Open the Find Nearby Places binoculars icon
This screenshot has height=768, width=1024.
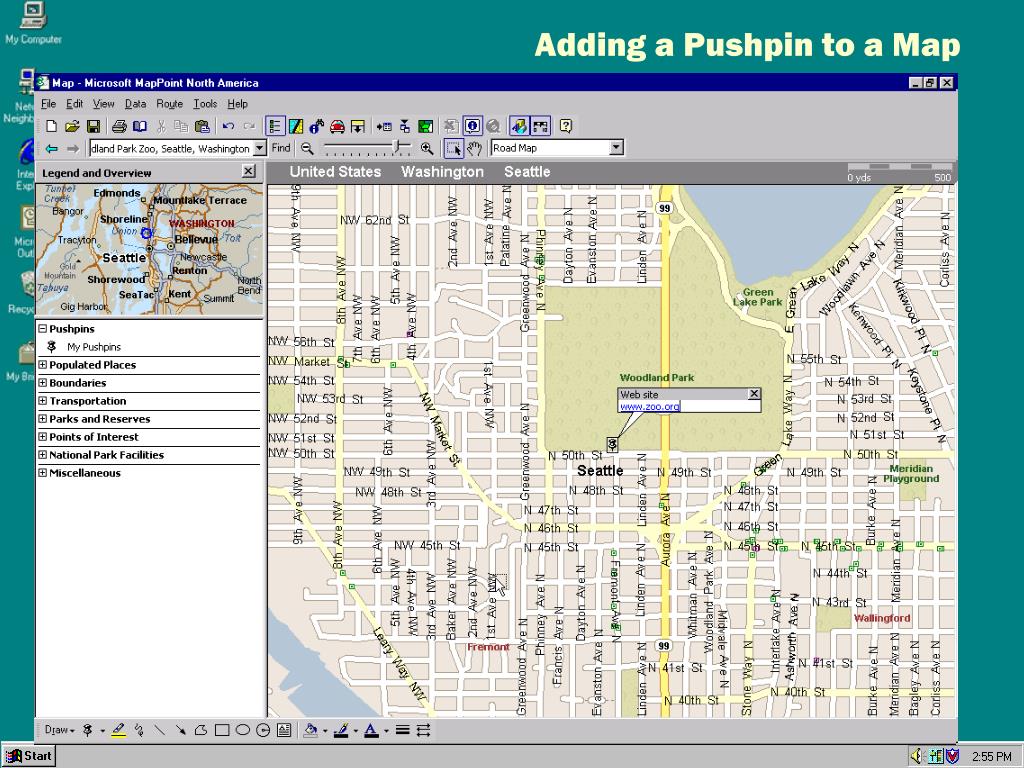pos(317,126)
